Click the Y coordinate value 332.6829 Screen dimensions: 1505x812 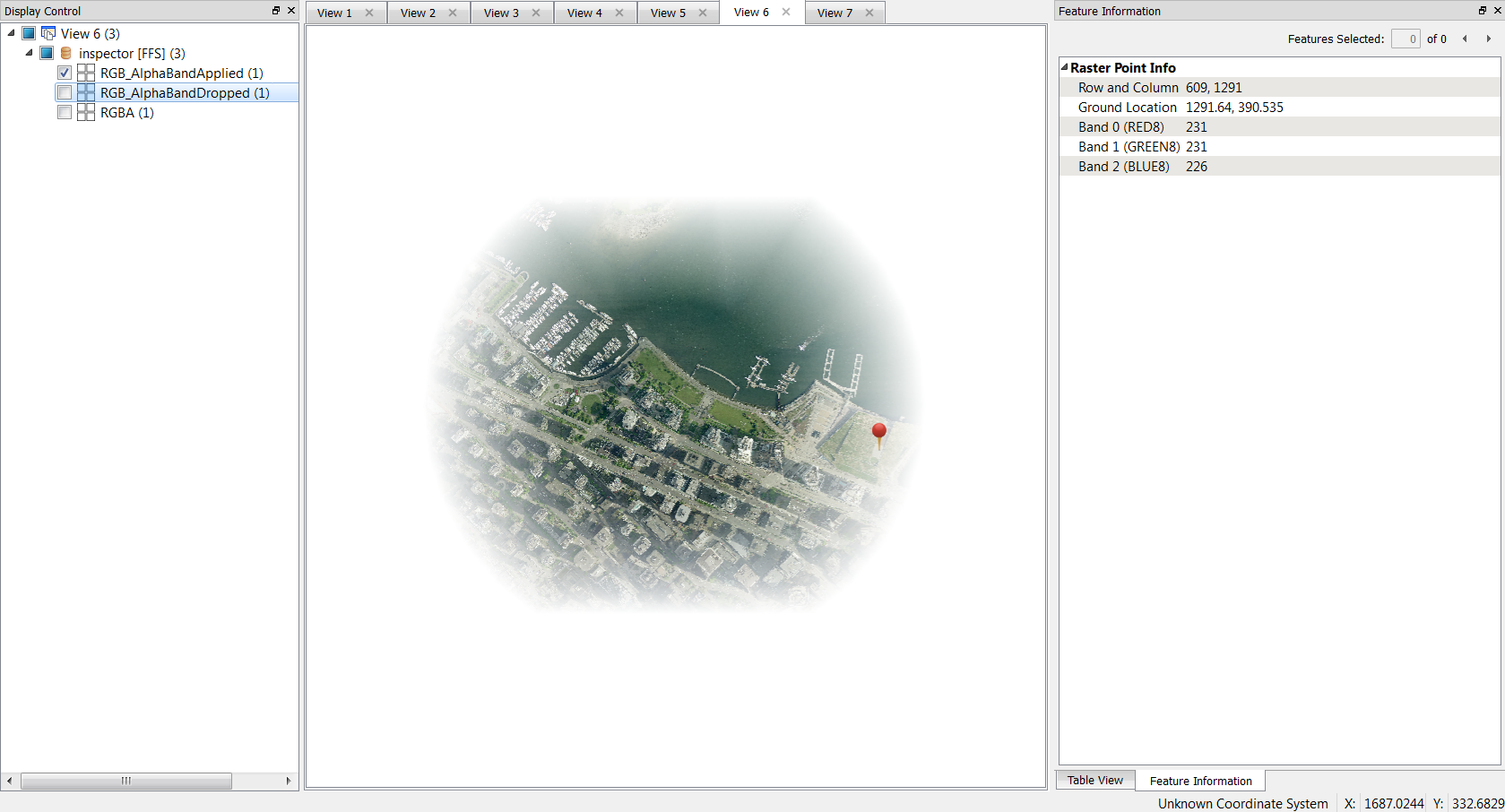1478,803
